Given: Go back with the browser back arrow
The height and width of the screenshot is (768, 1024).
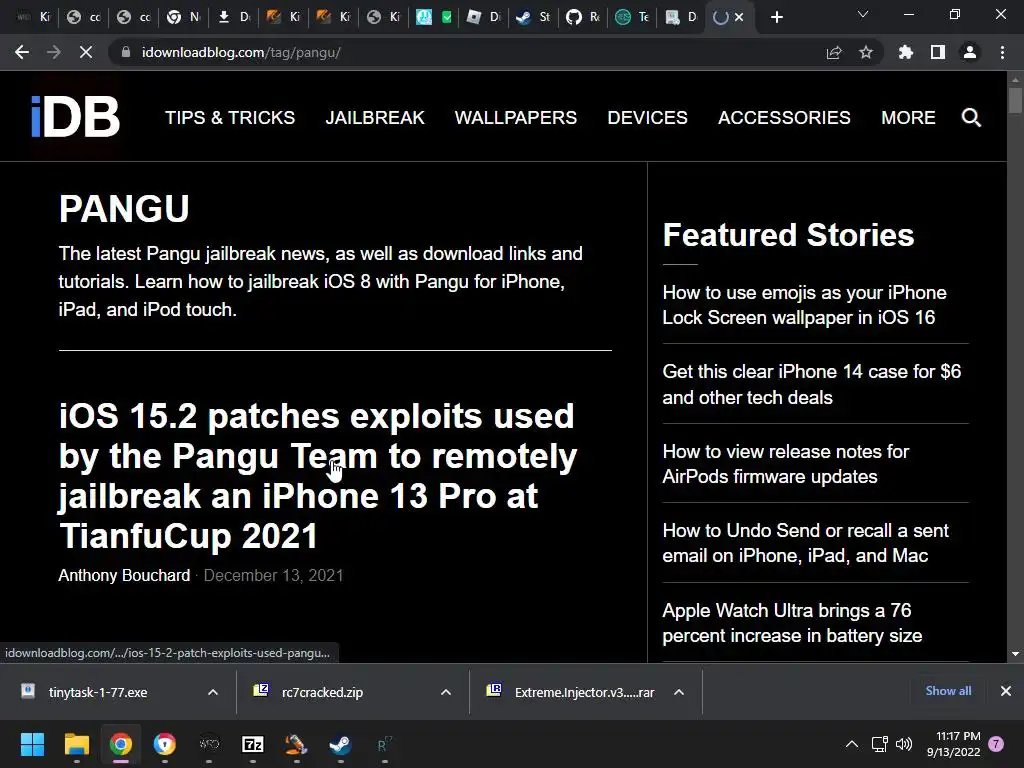Looking at the screenshot, I should tap(22, 52).
